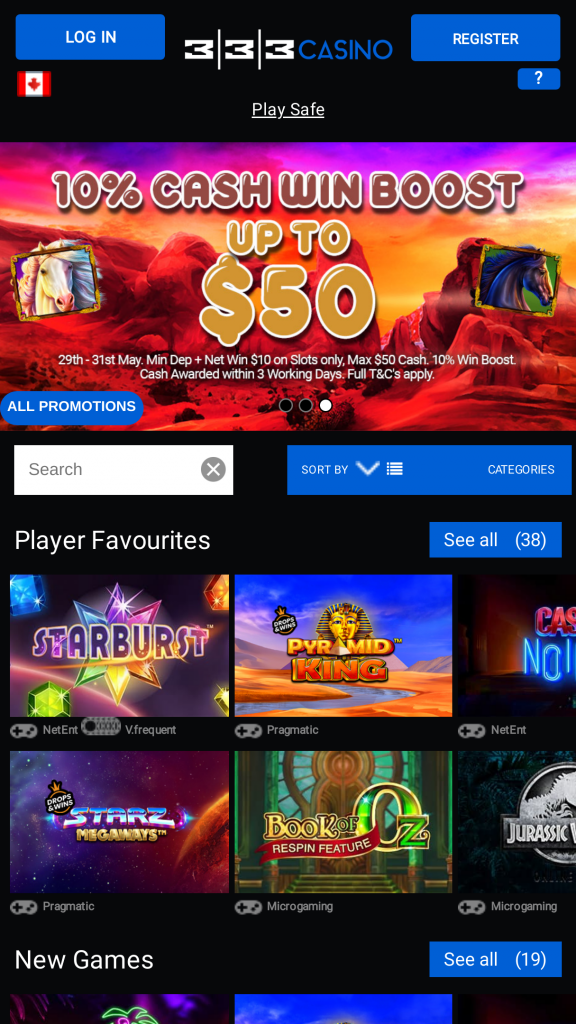Switch to list view icon beside Sort By
This screenshot has height=1024, width=576.
[394, 468]
